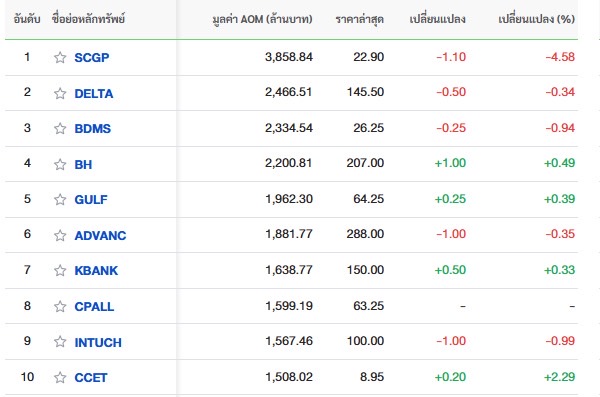Click the star icon beside CCET
Image resolution: width=600 pixels, height=397 pixels.
point(60,377)
